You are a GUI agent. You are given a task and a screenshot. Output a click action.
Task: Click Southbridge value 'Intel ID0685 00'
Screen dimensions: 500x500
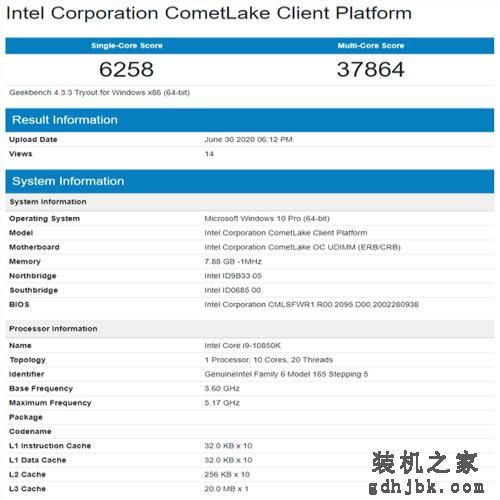point(233,290)
